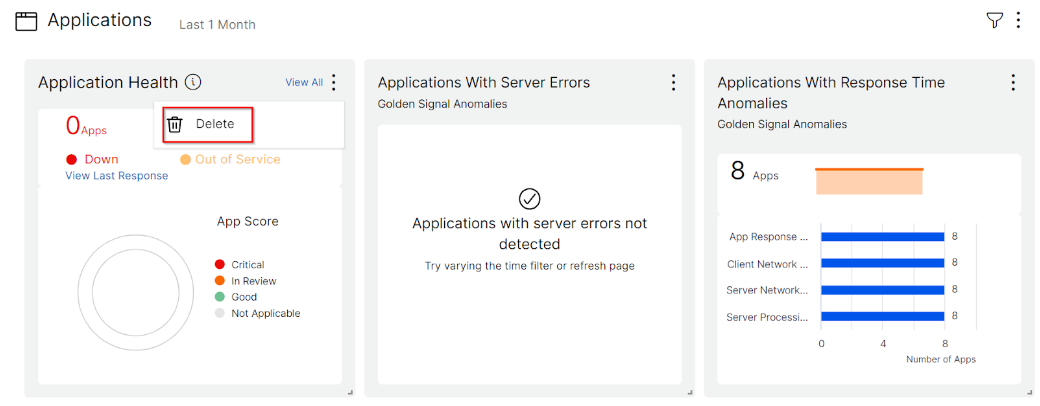The image size is (1040, 406).
Task: Click the App Score label
Action: click(247, 222)
